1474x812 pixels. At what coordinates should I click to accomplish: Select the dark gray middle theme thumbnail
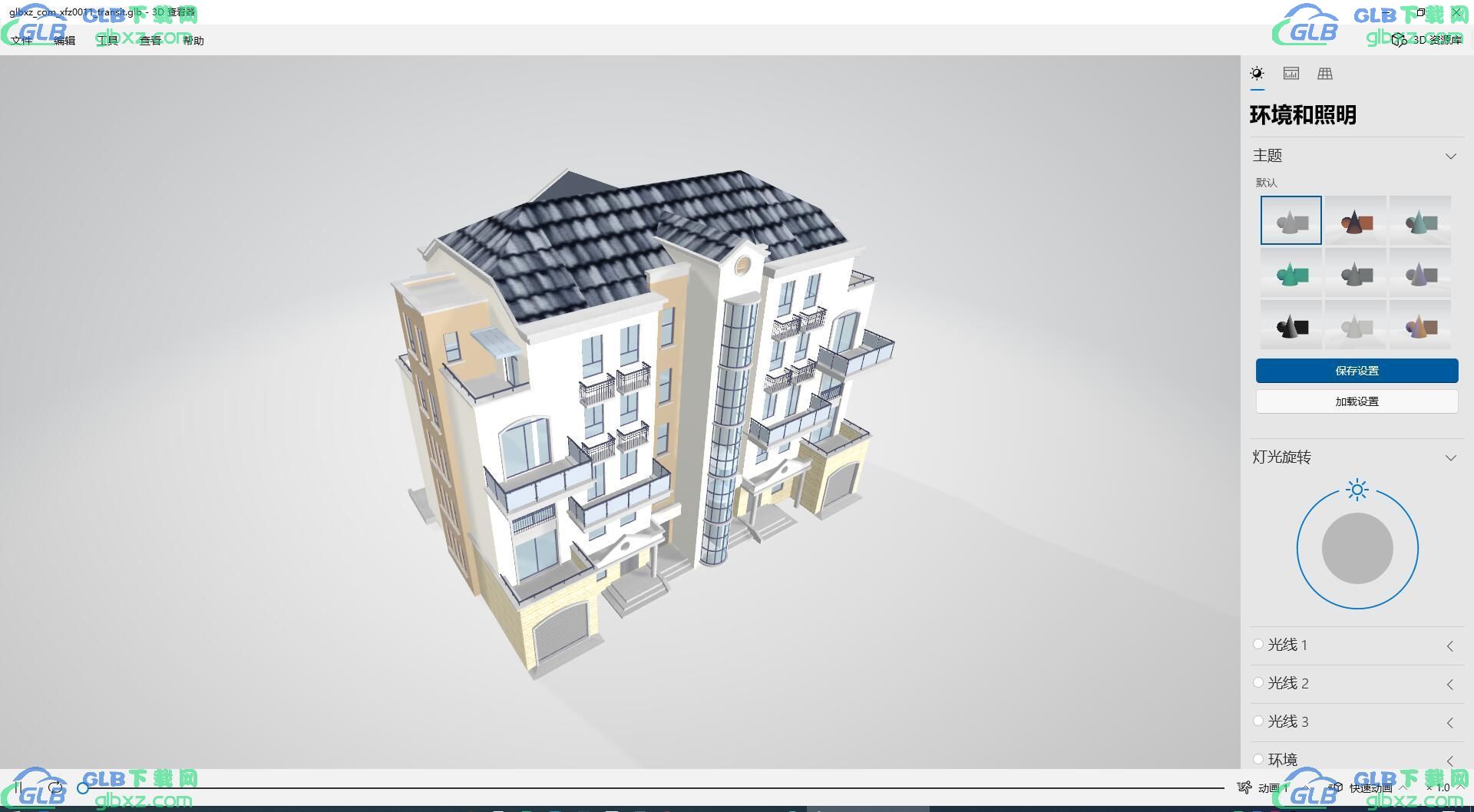(x=1356, y=272)
